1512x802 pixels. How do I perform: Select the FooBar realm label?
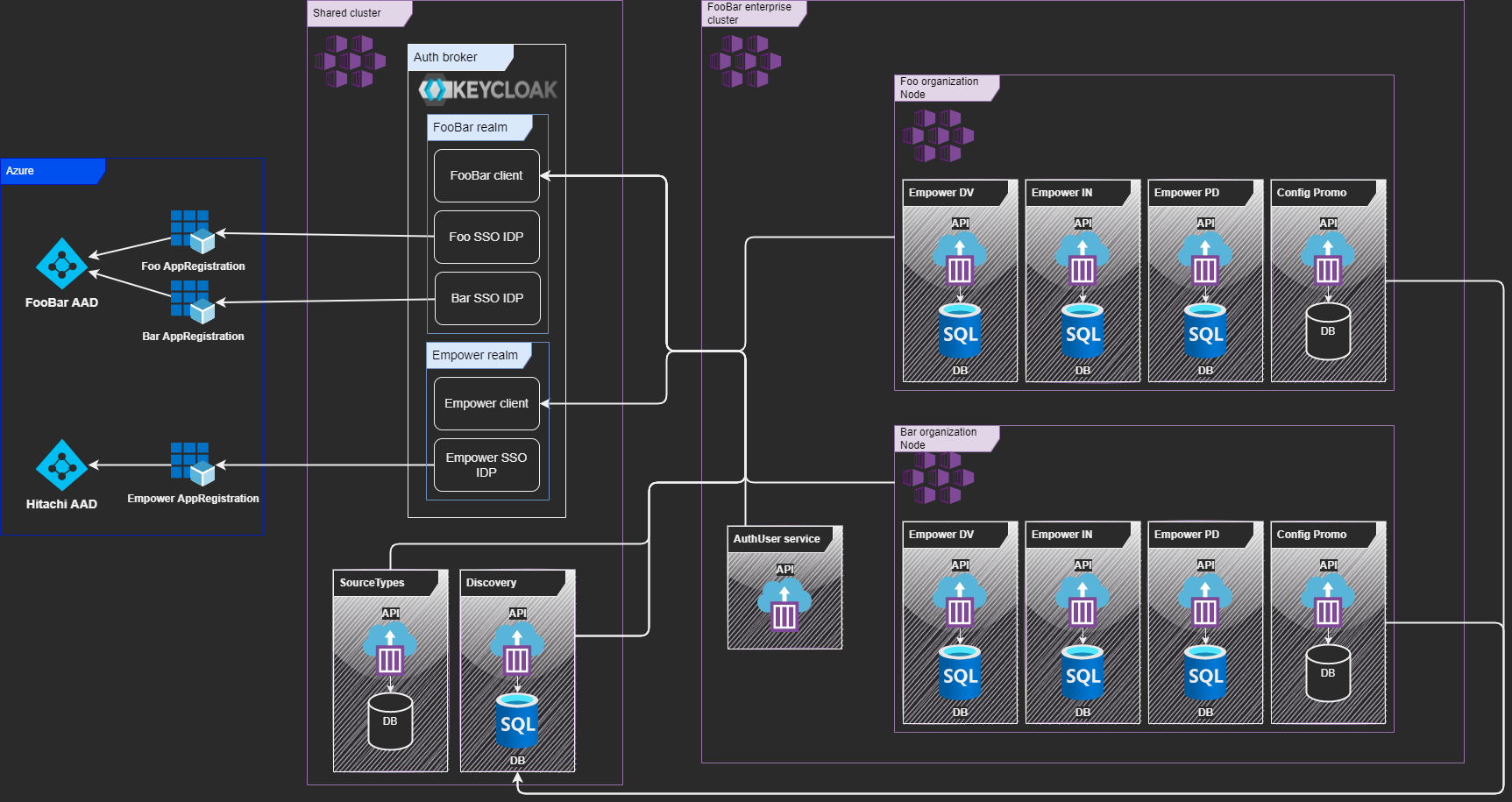479,127
